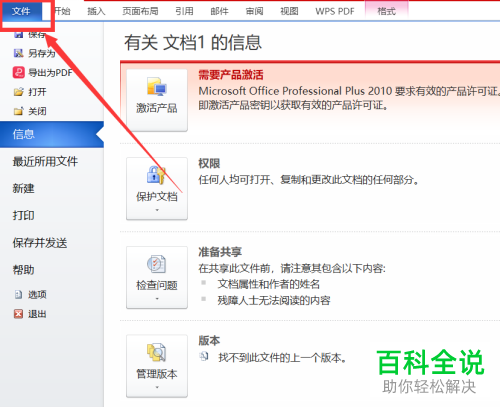Image resolution: width=500 pixels, height=407 pixels.
Task: Click the version file icon beside 找不到此文件
Action: [204, 357]
